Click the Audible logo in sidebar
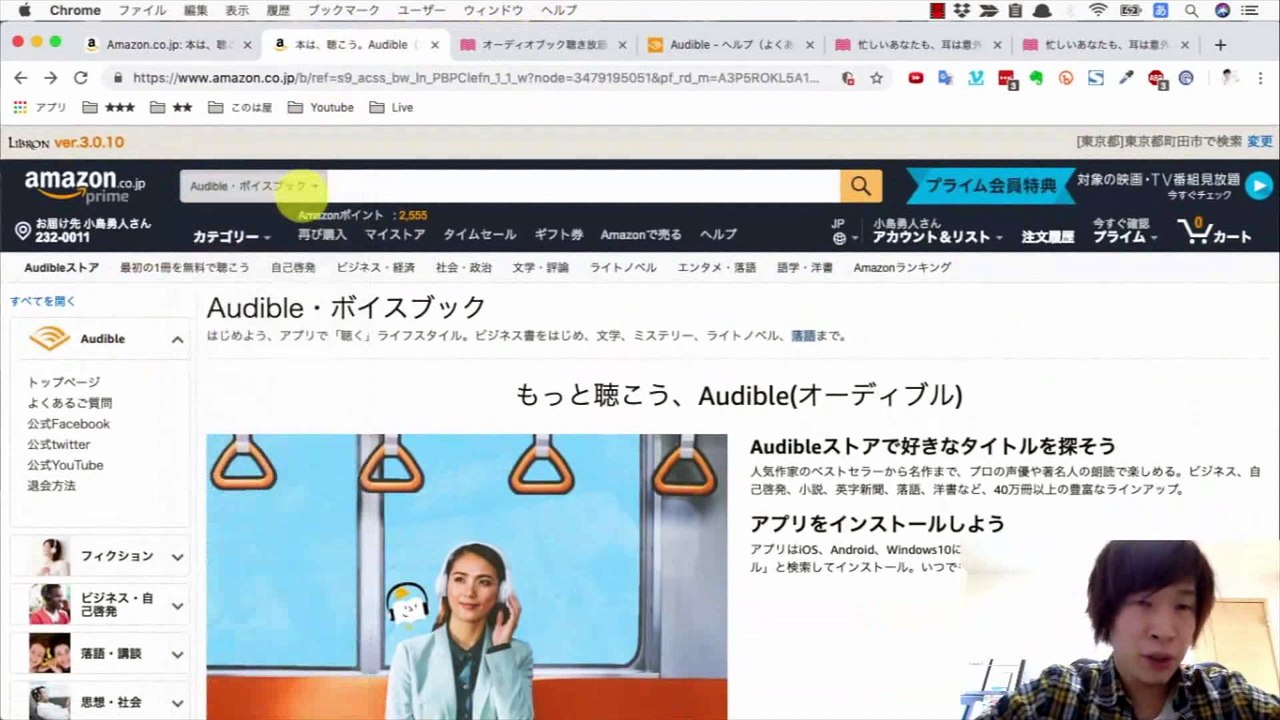 [49, 339]
